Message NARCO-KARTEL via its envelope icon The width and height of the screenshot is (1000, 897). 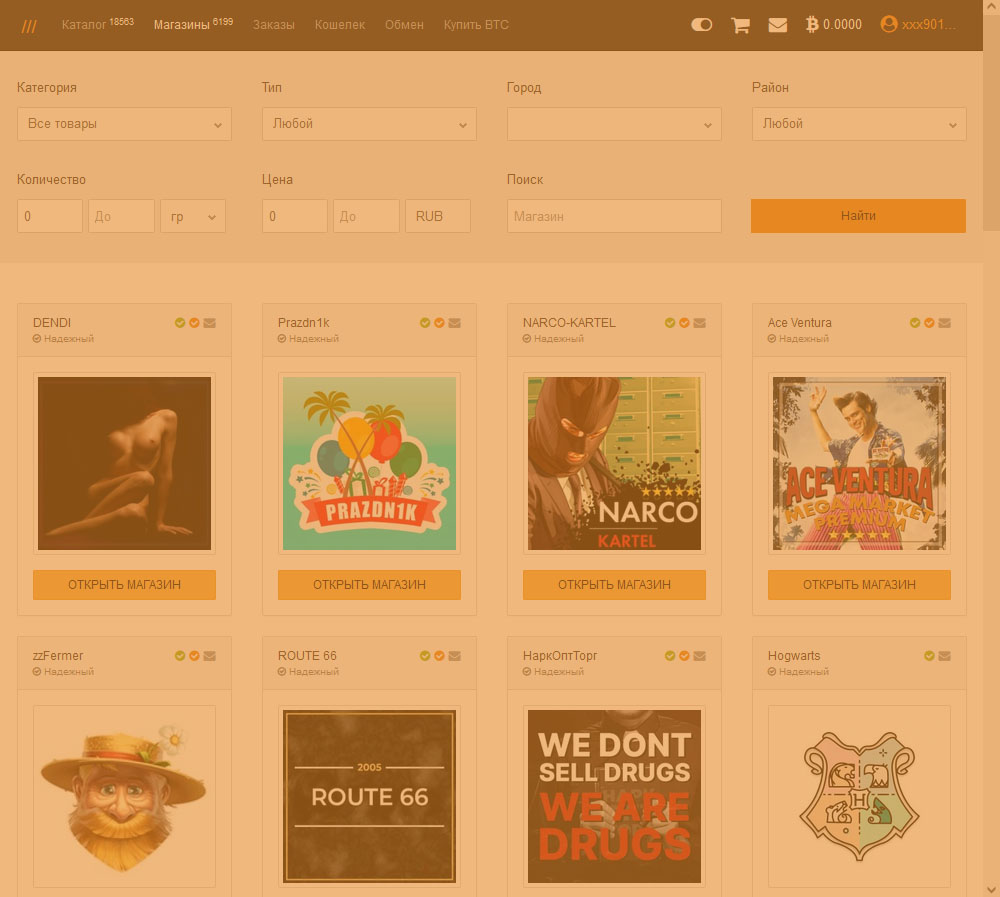click(699, 323)
